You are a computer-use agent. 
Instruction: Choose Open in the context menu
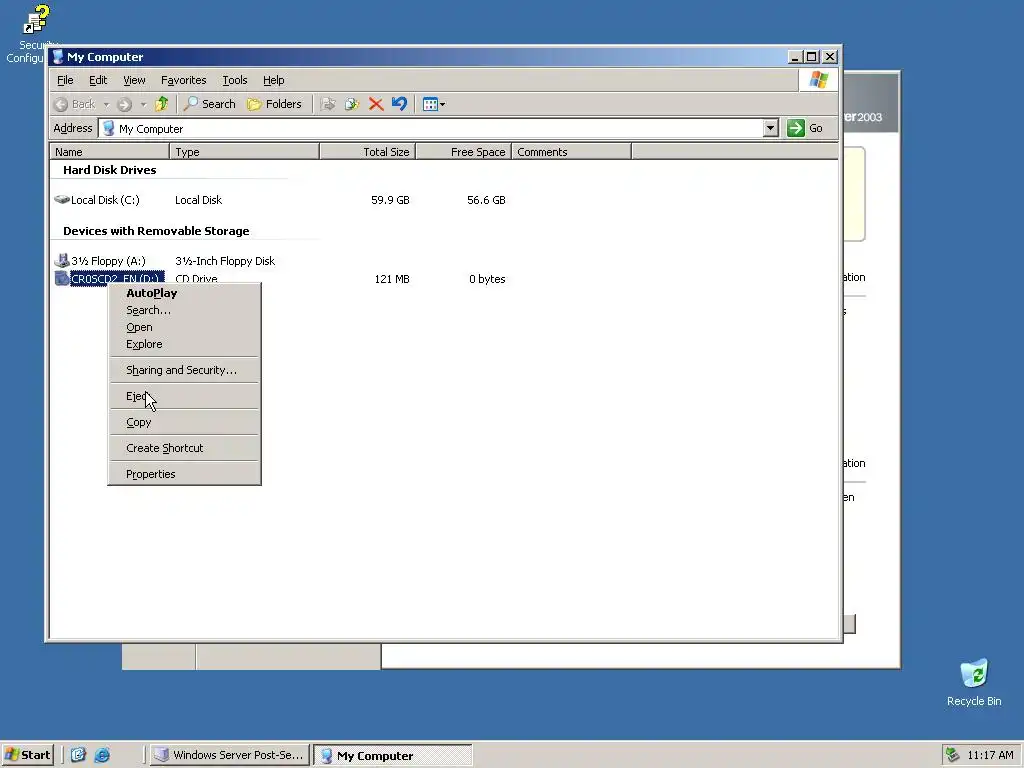point(184,327)
